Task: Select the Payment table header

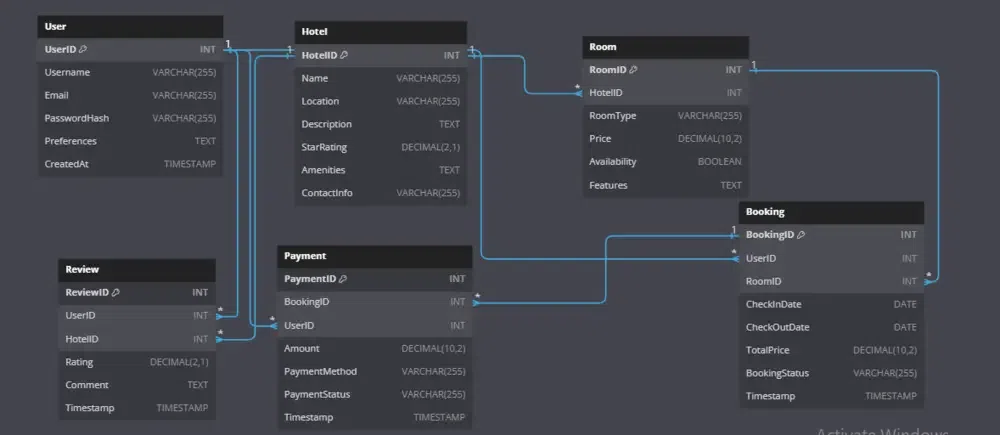Action: [375, 256]
